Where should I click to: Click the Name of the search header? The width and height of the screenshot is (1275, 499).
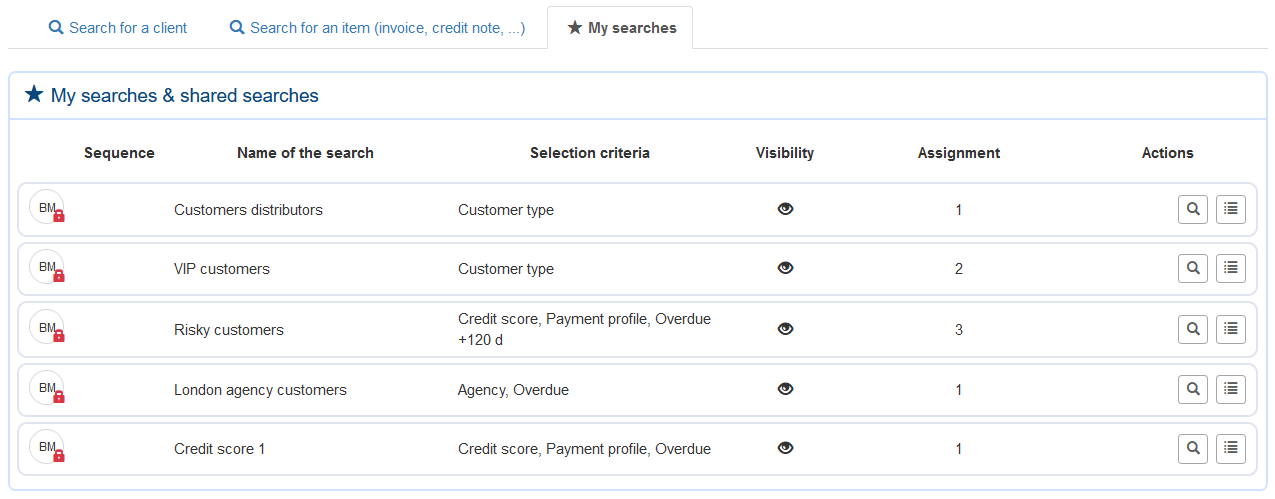pyautogui.click(x=305, y=153)
